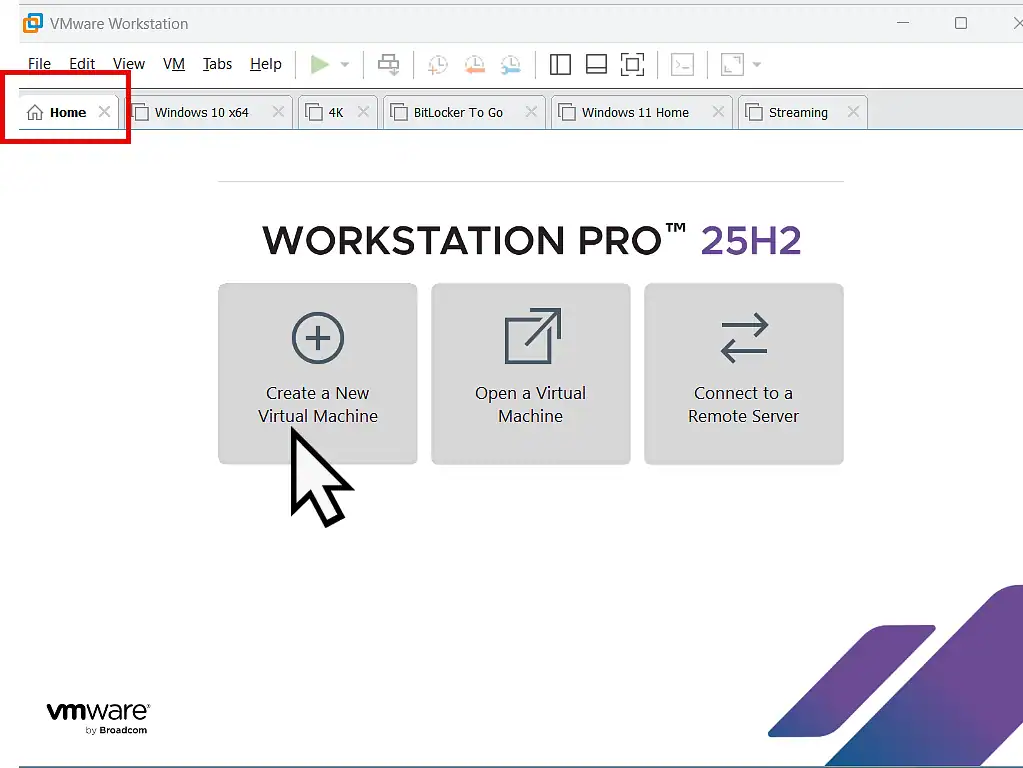The image size is (1023, 768).
Task: Click the VMware by Broadcom logo
Action: [97, 716]
